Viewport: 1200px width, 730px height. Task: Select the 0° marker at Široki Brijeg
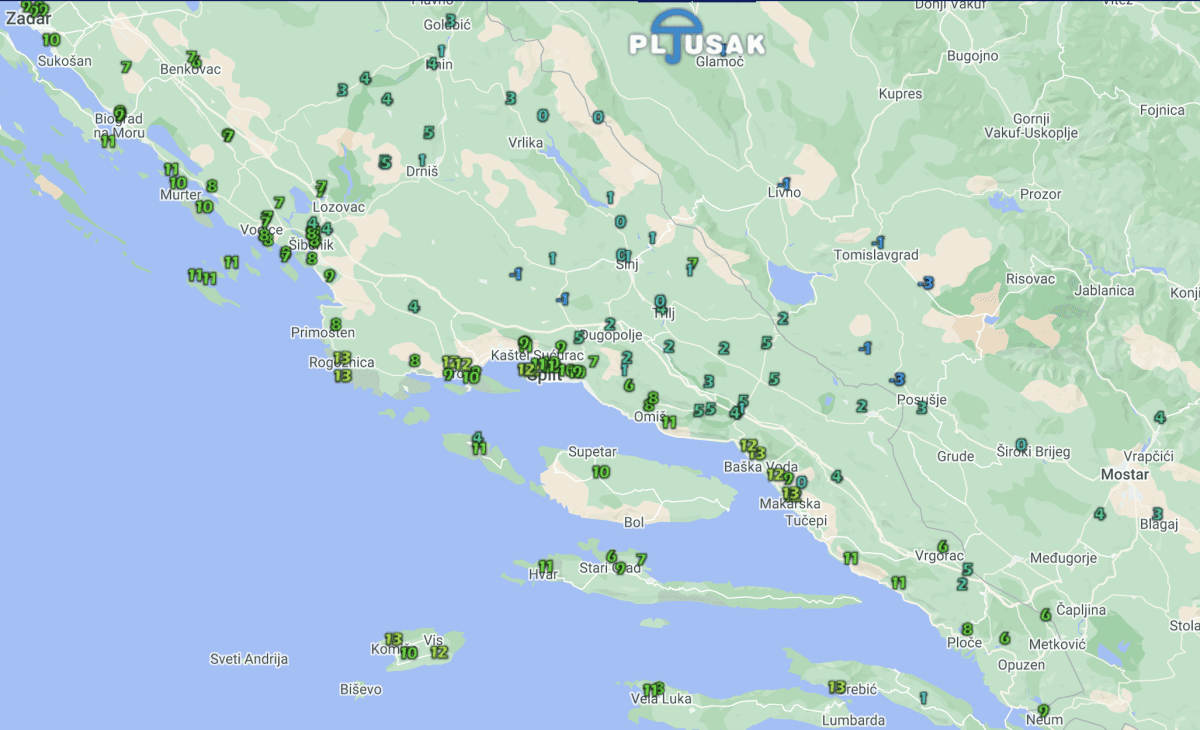[1021, 444]
